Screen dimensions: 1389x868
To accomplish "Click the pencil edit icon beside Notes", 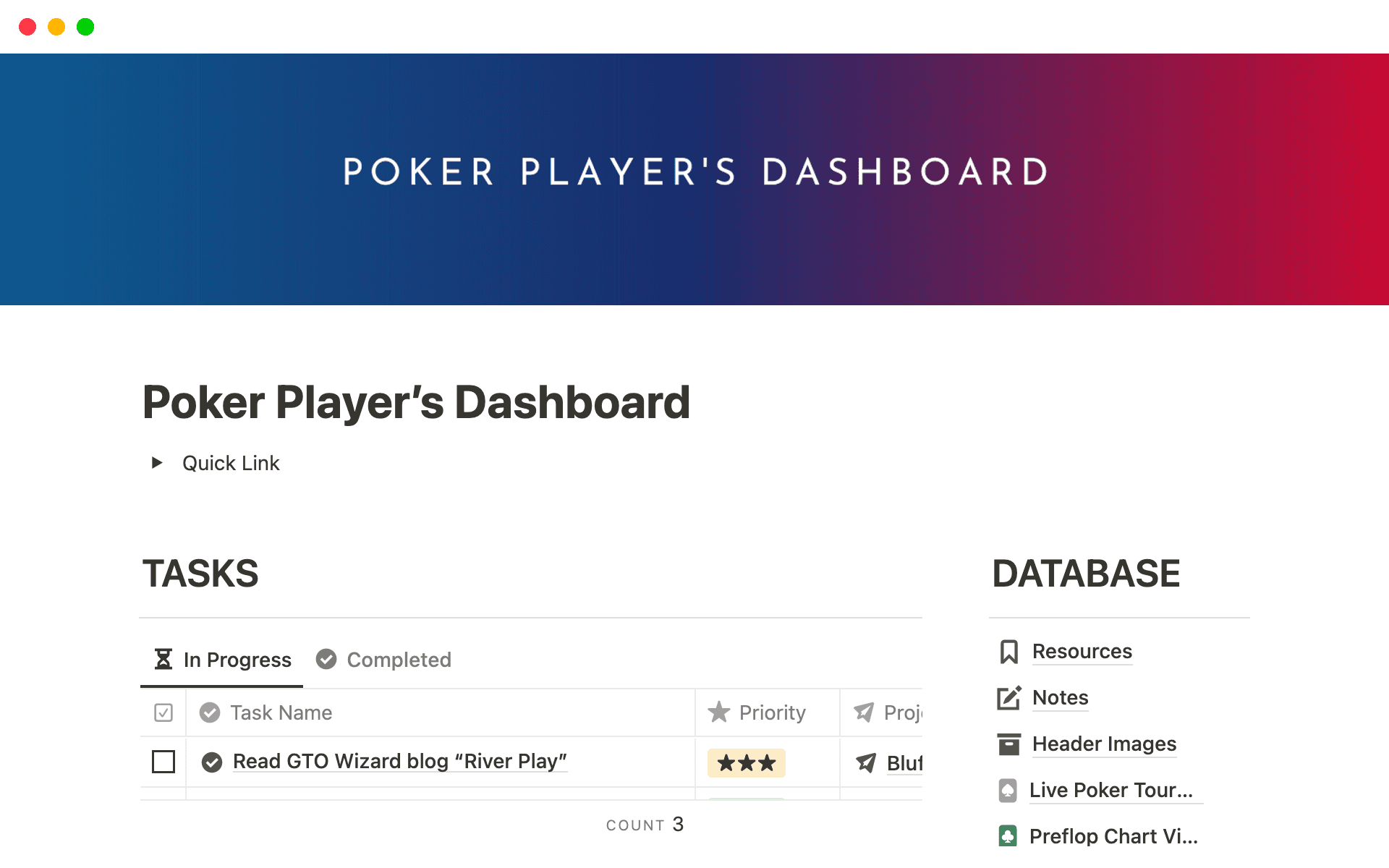I will coord(1008,698).
